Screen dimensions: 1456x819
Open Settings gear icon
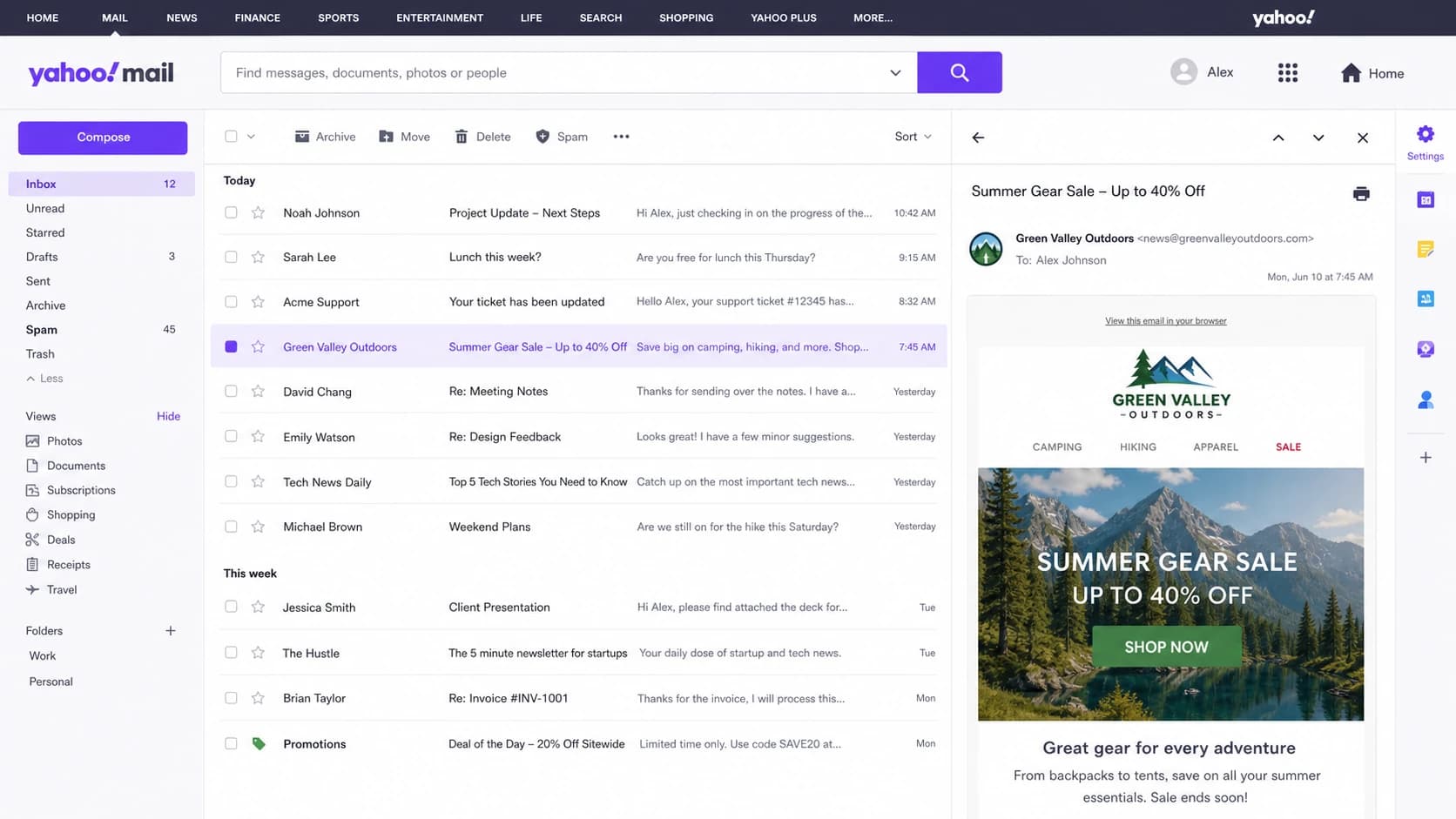click(x=1425, y=134)
